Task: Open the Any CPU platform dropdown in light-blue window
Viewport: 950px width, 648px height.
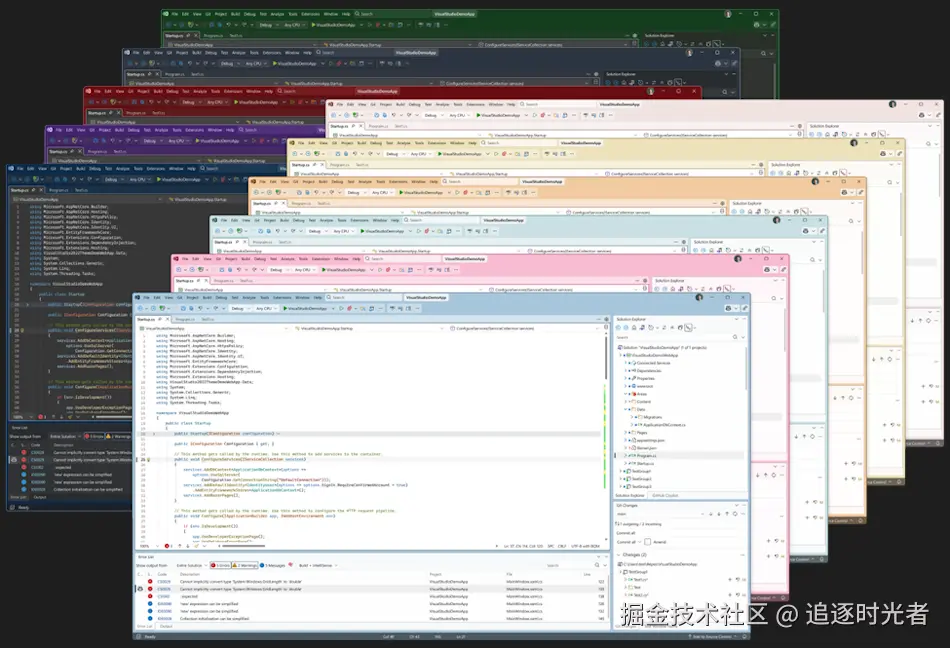Action: (x=266, y=308)
